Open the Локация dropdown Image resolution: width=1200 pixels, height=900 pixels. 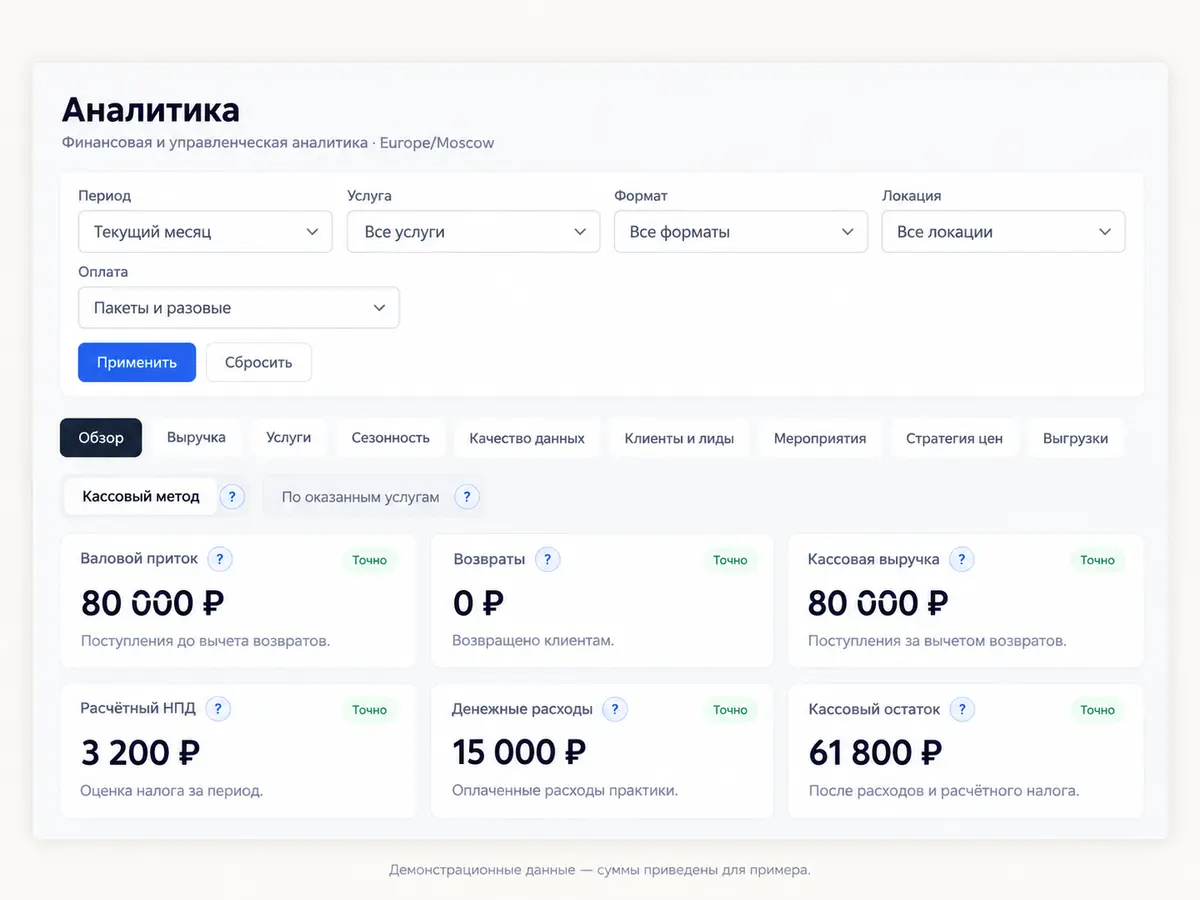coord(1003,232)
